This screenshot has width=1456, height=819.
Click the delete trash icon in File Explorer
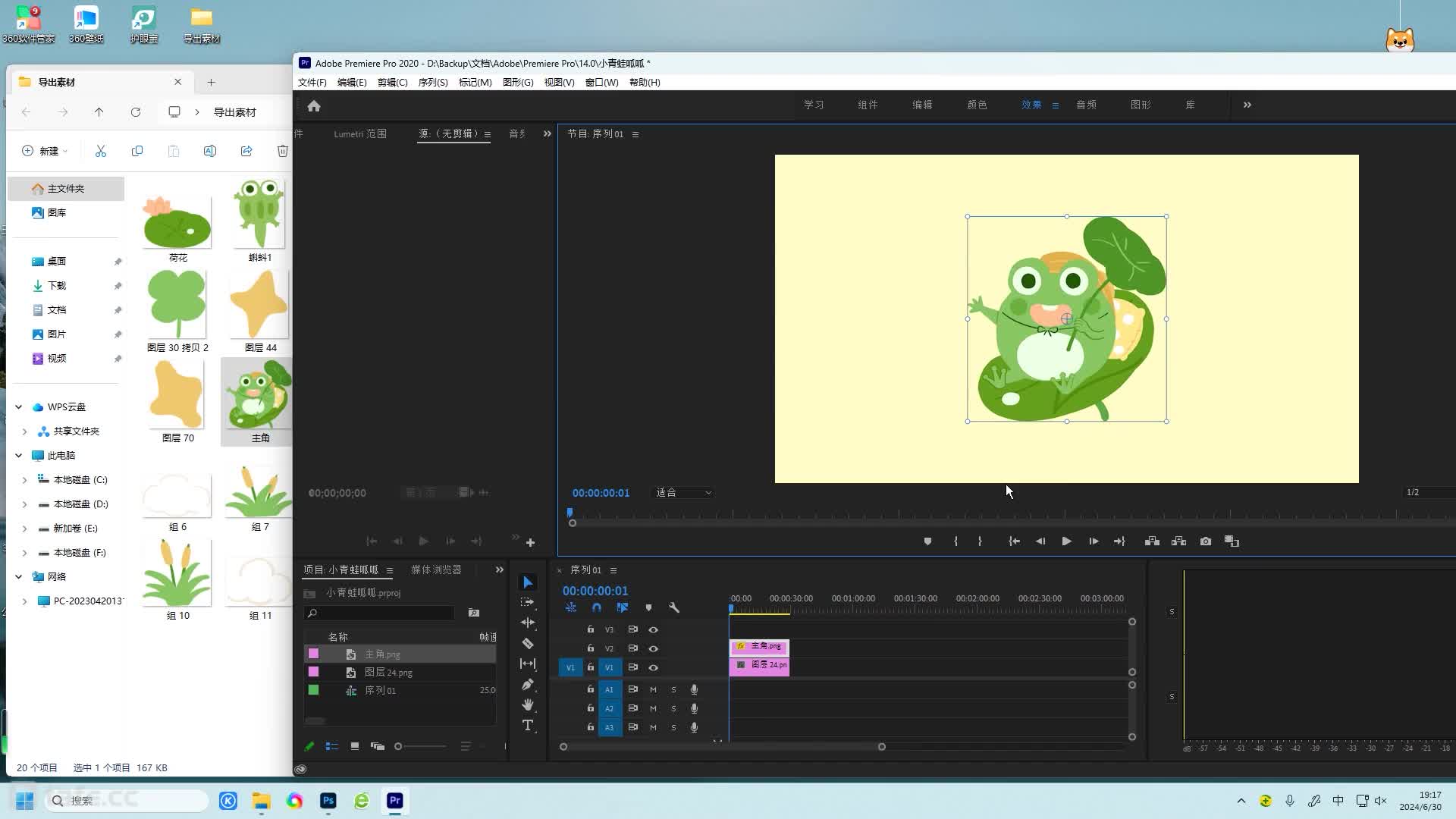point(283,151)
